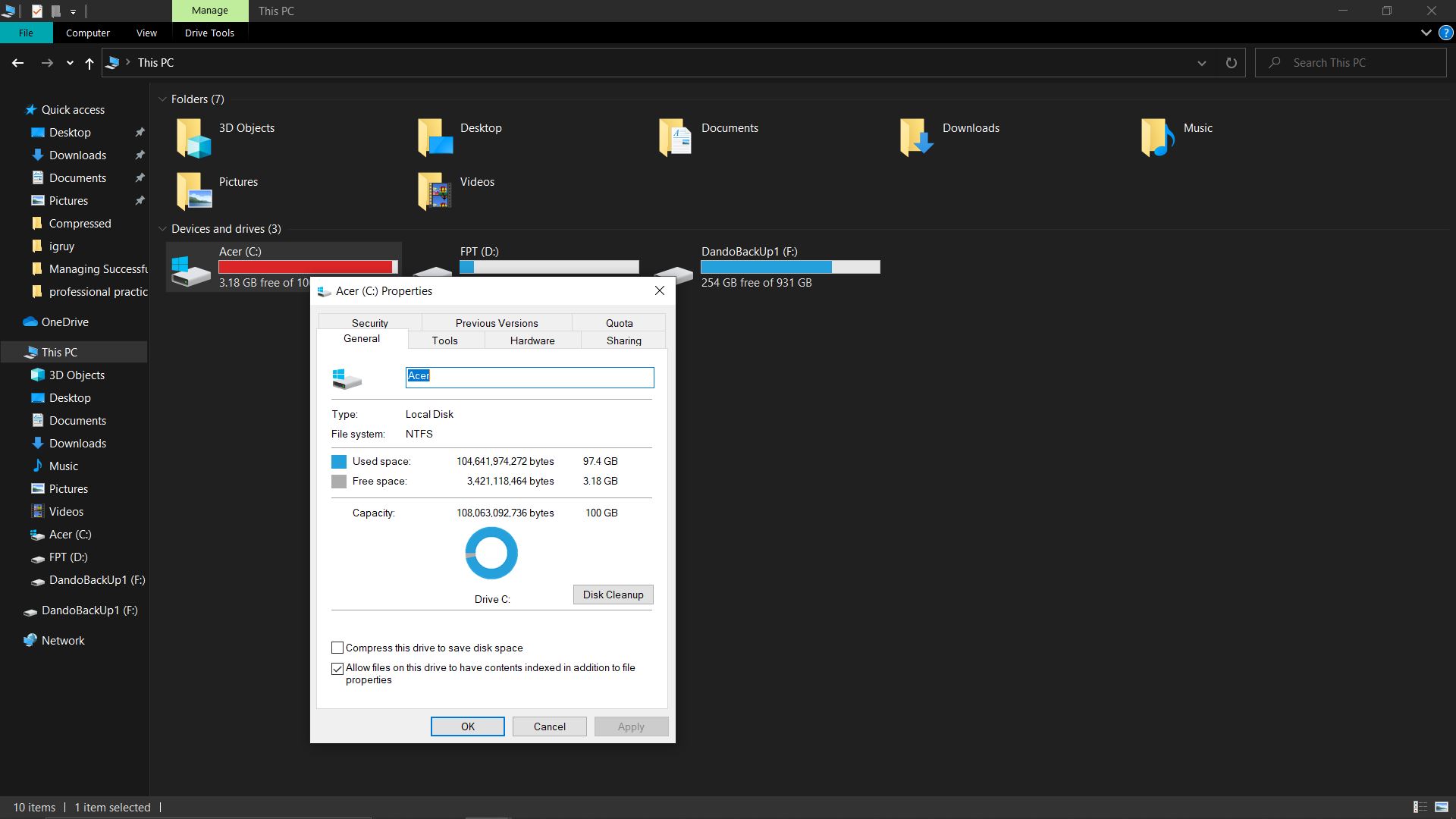
Task: Collapse the Devices and drives group
Action: click(x=162, y=229)
